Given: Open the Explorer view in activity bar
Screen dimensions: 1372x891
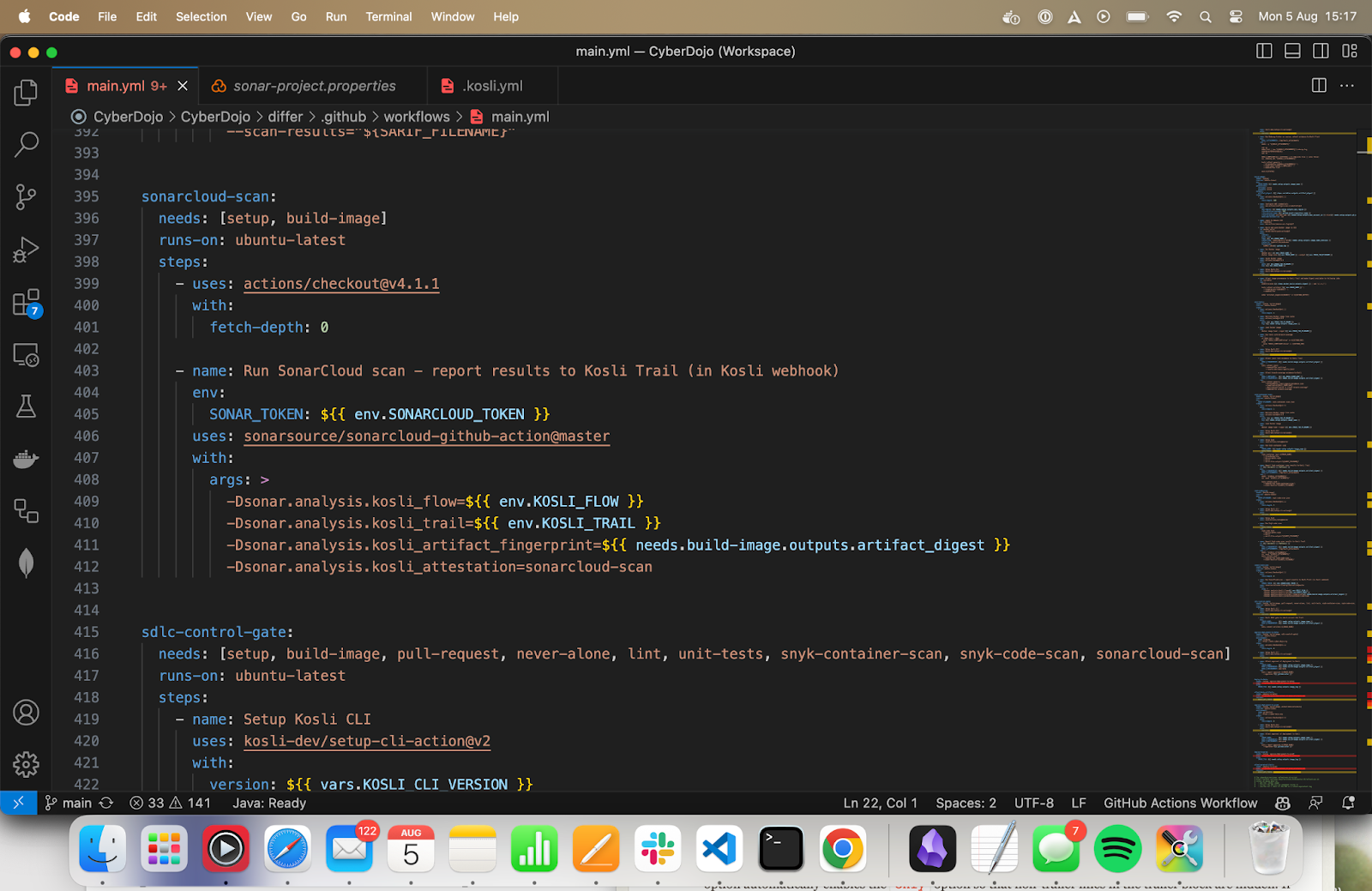Looking at the screenshot, I should (x=26, y=93).
